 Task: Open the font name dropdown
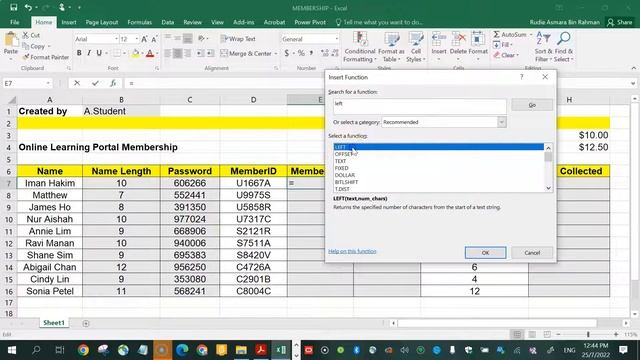(116, 39)
